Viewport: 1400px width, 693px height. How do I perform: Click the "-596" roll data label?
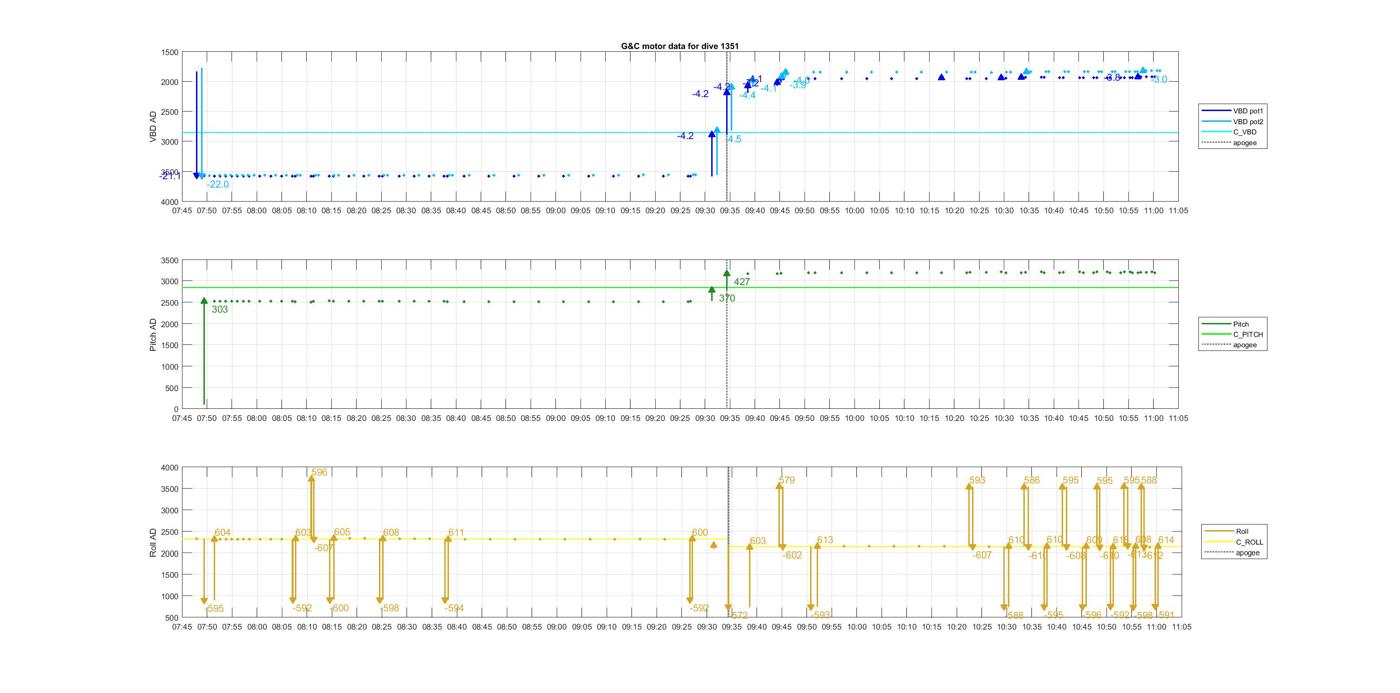tap(1091, 615)
